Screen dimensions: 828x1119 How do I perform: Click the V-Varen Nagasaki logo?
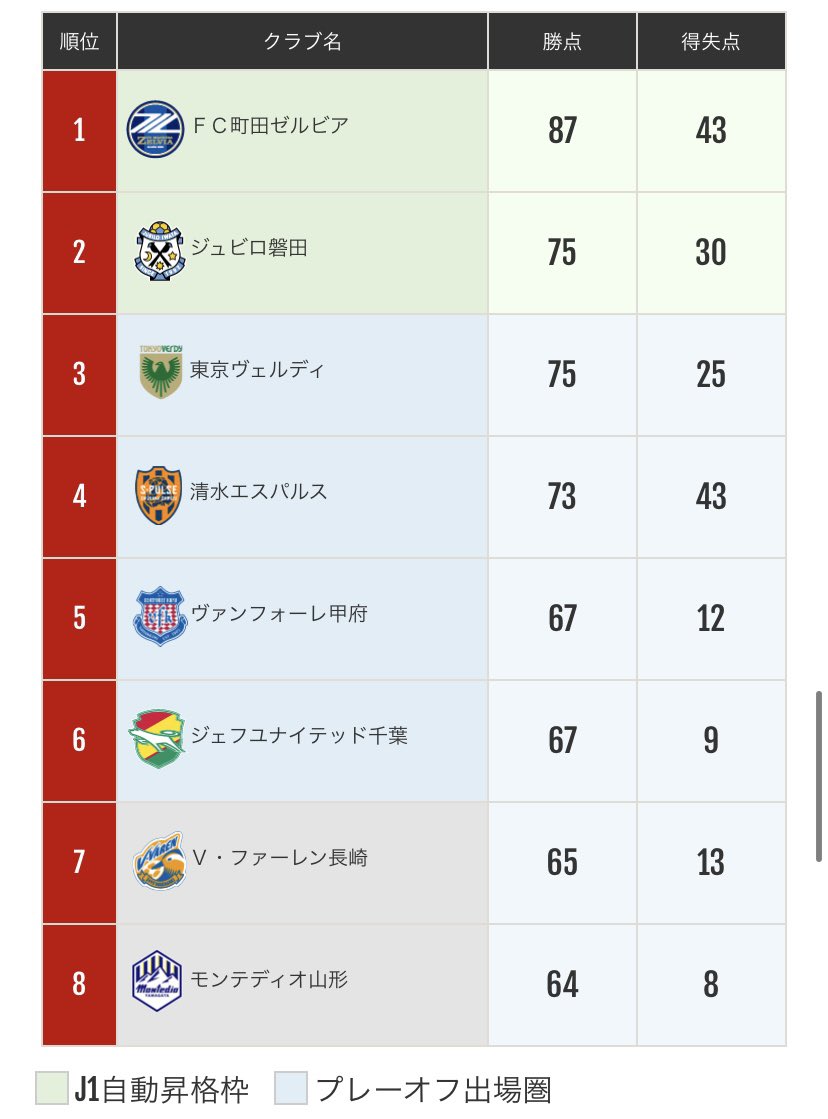pos(160,861)
